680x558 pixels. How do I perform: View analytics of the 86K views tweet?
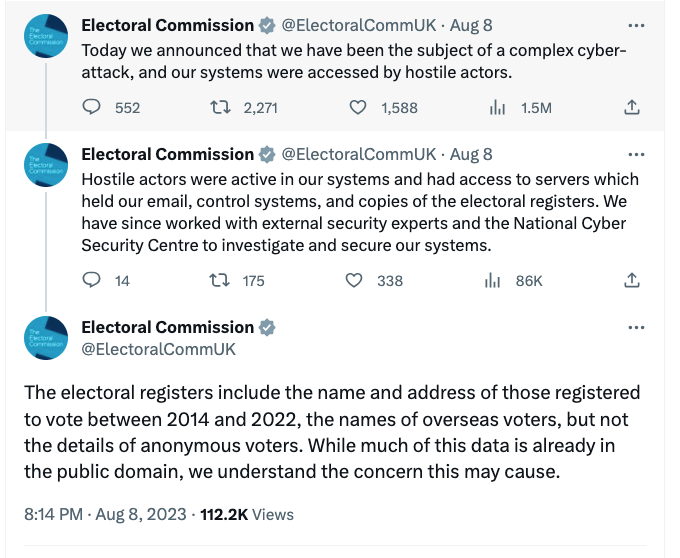tap(492, 281)
